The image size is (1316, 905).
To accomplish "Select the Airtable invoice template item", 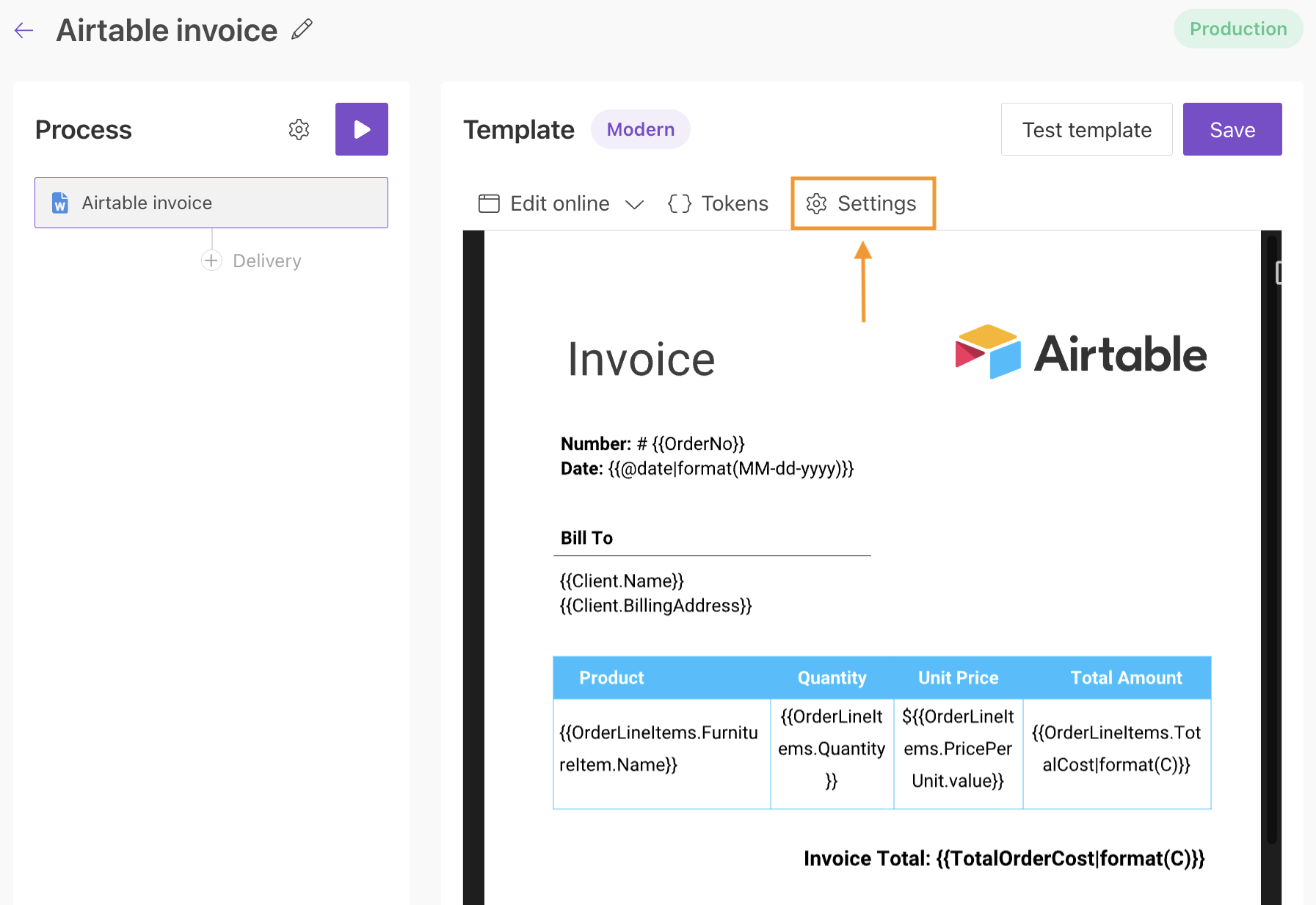I will point(211,203).
